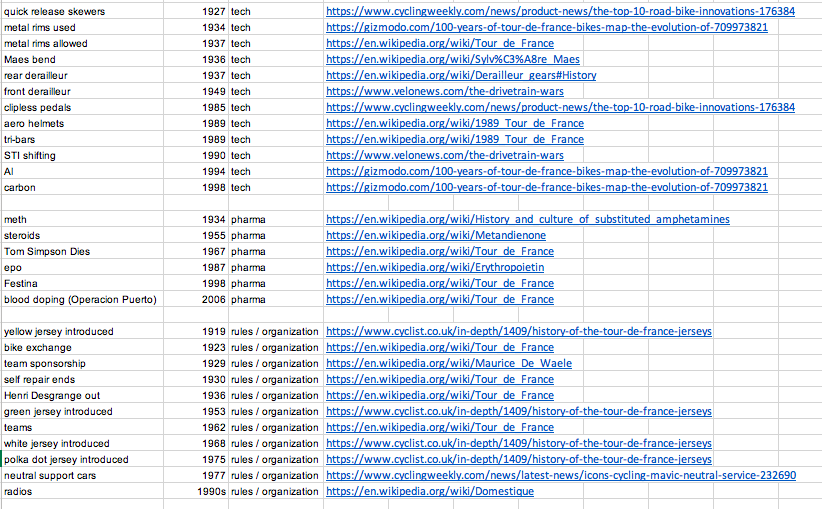The image size is (822, 509).
Task: Select the bike exchange cell
Action: [x=82, y=347]
